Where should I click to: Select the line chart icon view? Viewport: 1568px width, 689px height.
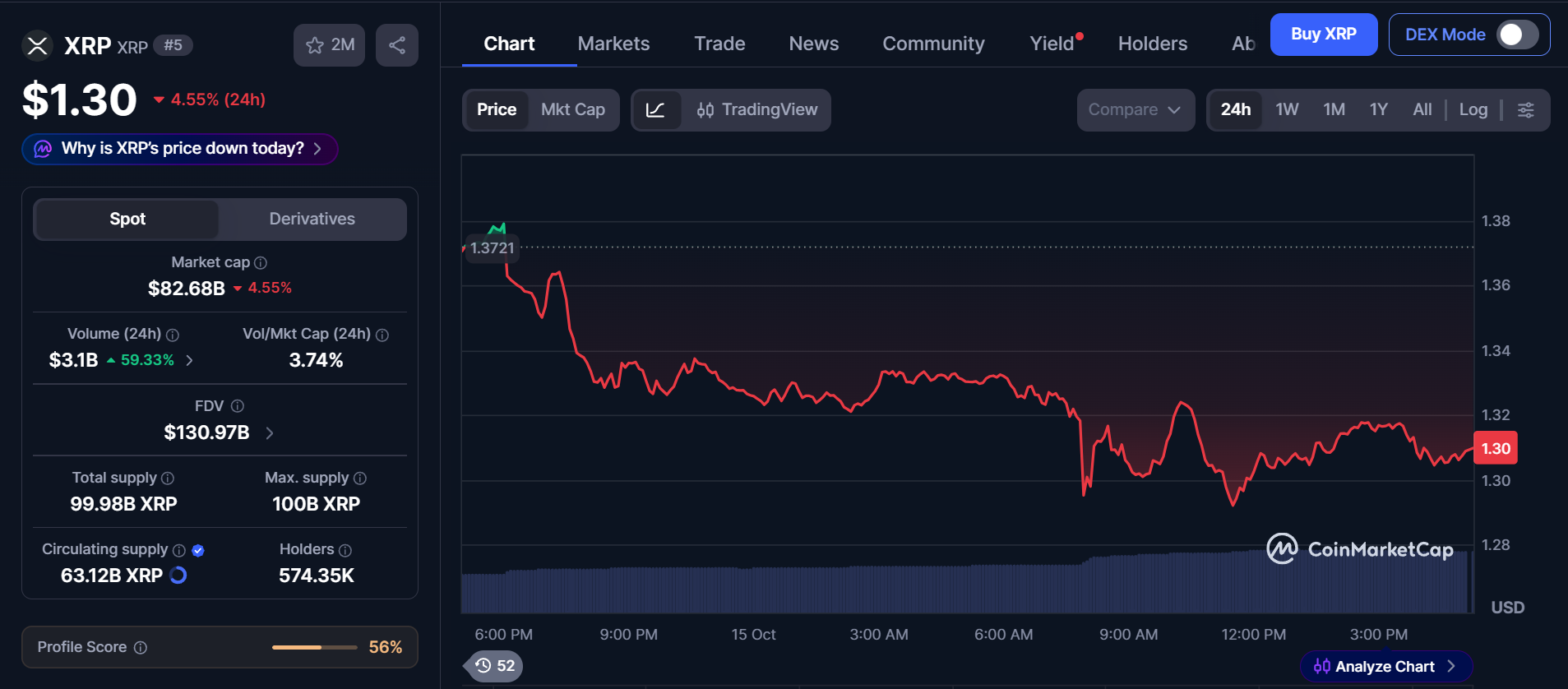pos(656,110)
